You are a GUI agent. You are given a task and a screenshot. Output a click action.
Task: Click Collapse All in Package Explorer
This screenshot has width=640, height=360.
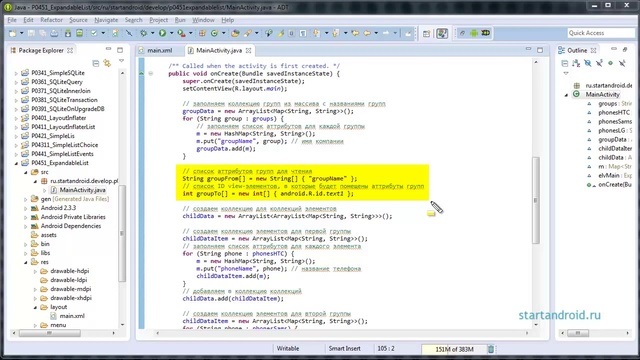pos(96,63)
